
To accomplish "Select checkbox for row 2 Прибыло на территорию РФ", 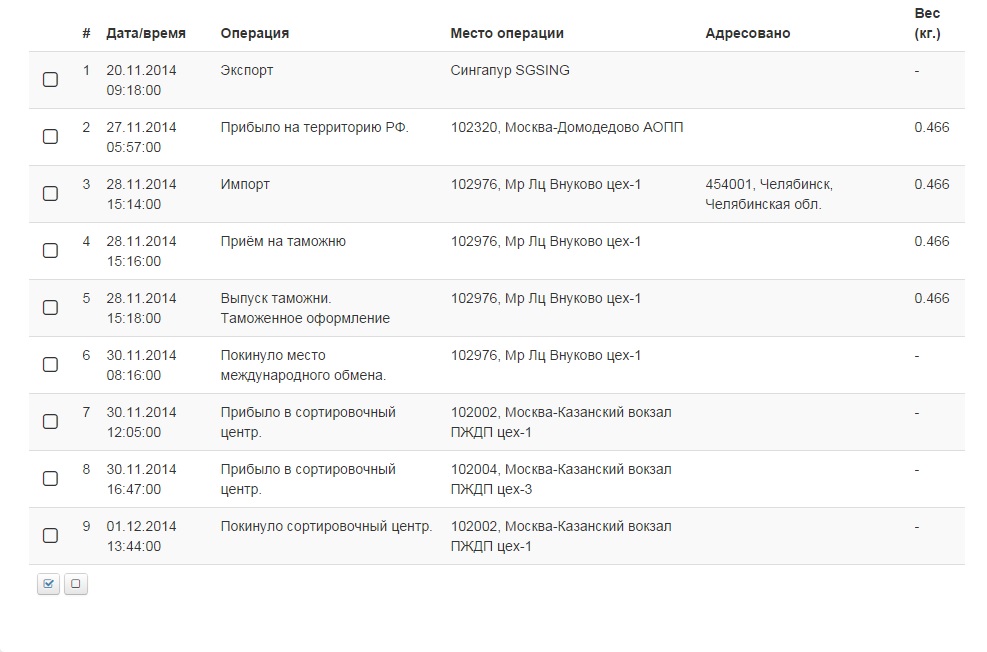I will (50, 137).
